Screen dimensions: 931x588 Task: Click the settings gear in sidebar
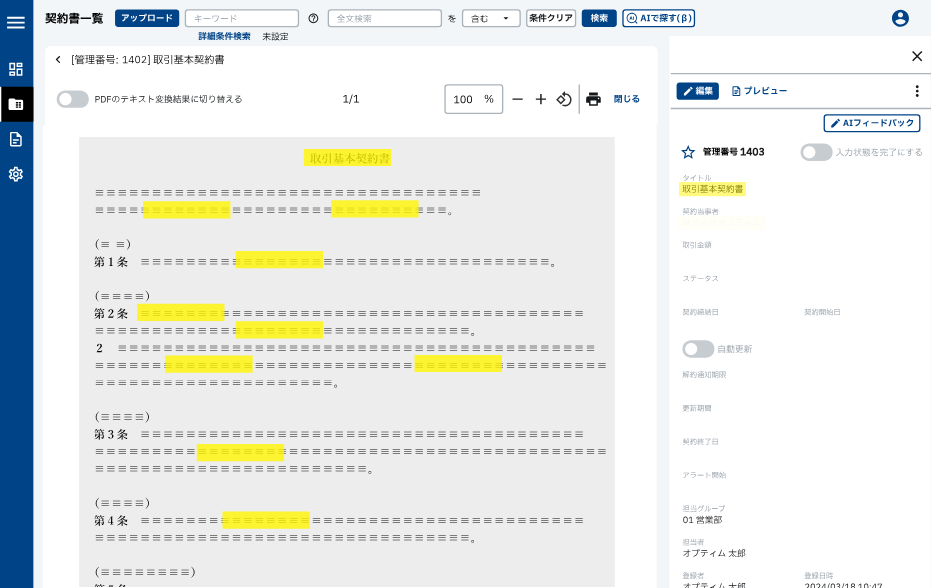pyautogui.click(x=16, y=174)
